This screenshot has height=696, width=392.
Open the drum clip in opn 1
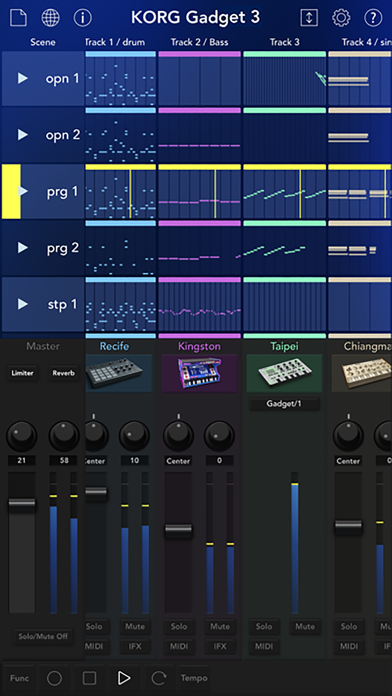(120, 79)
